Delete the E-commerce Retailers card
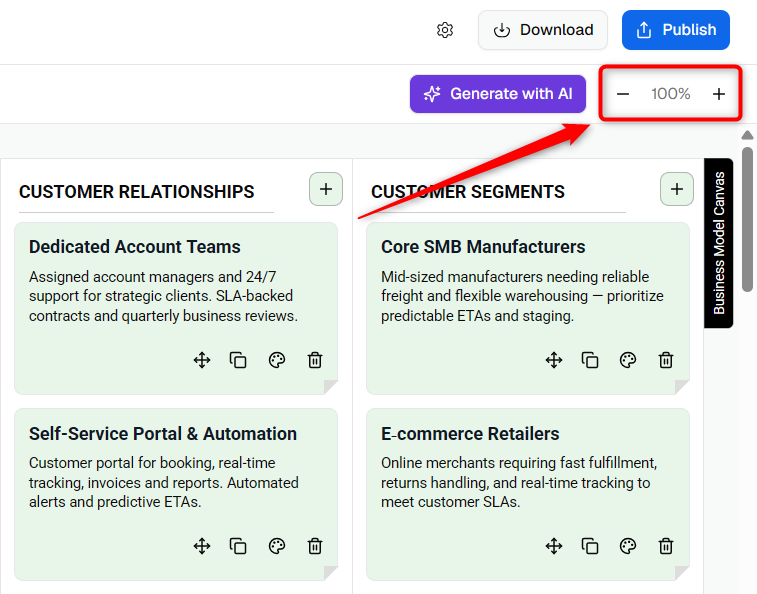 (x=666, y=546)
